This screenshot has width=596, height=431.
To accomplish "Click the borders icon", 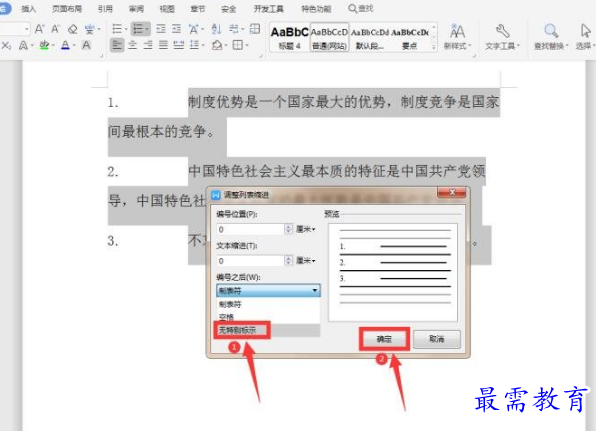I will [238, 45].
